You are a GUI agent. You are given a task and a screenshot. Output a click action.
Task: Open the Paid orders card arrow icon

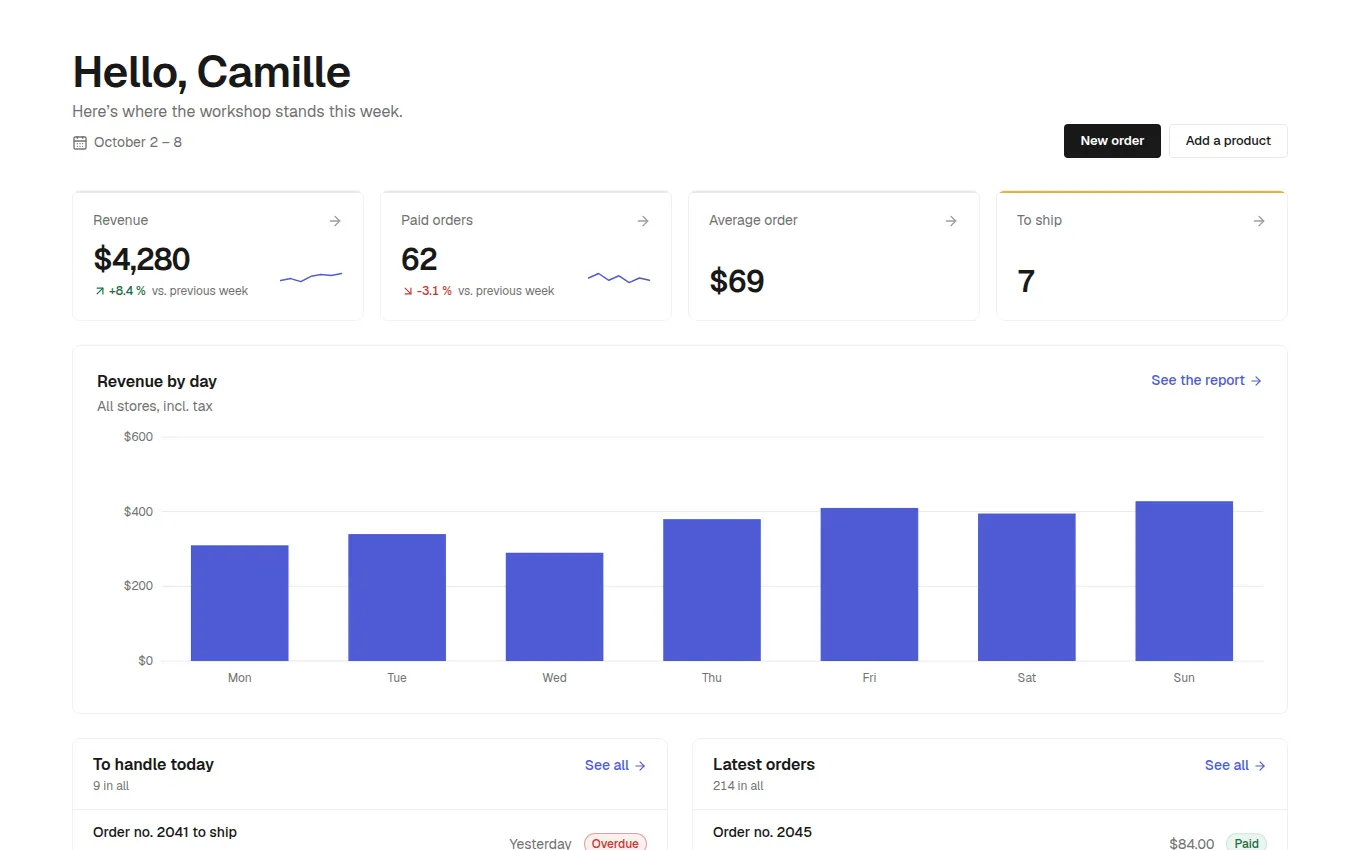643,221
